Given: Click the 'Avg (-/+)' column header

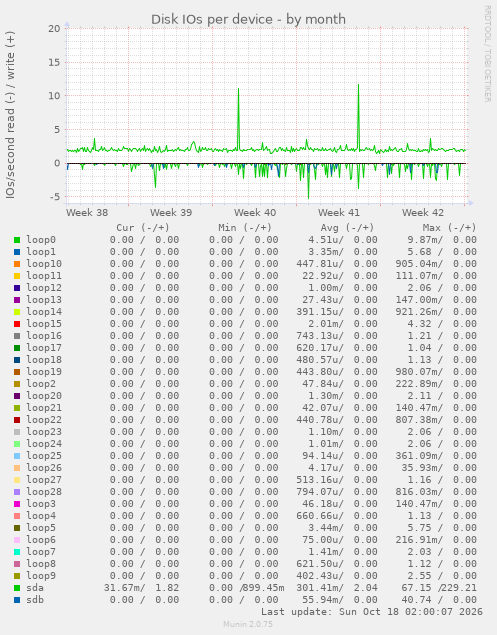Looking at the screenshot, I should click(347, 228).
